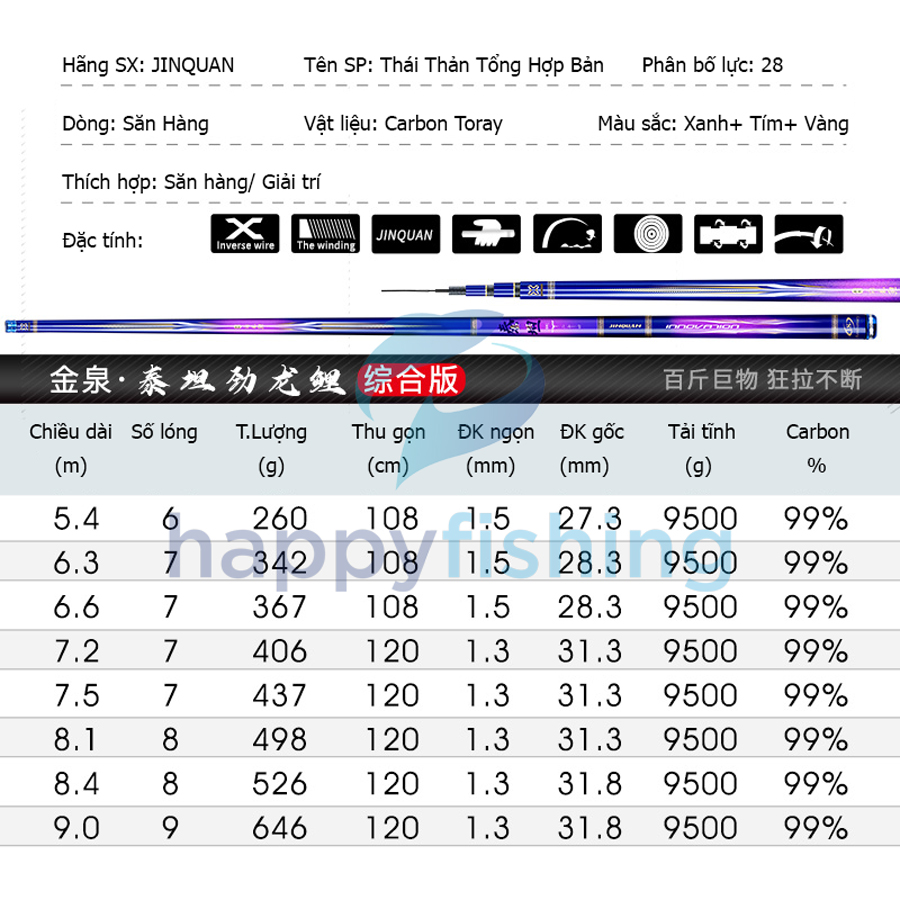Screen dimensions: 900x900
Task: Select the 'Số lóng' column header
Action: tap(164, 432)
